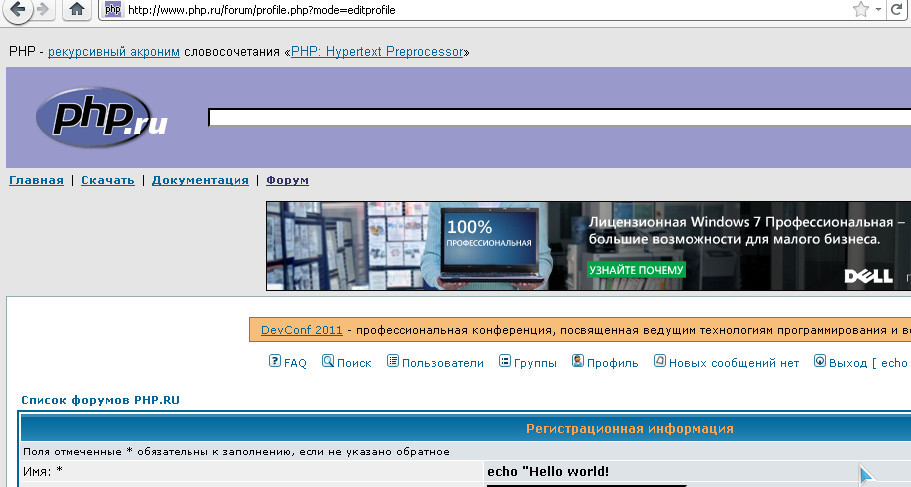Open the dropdown arrow beside the bookmark star

pos(878,9)
